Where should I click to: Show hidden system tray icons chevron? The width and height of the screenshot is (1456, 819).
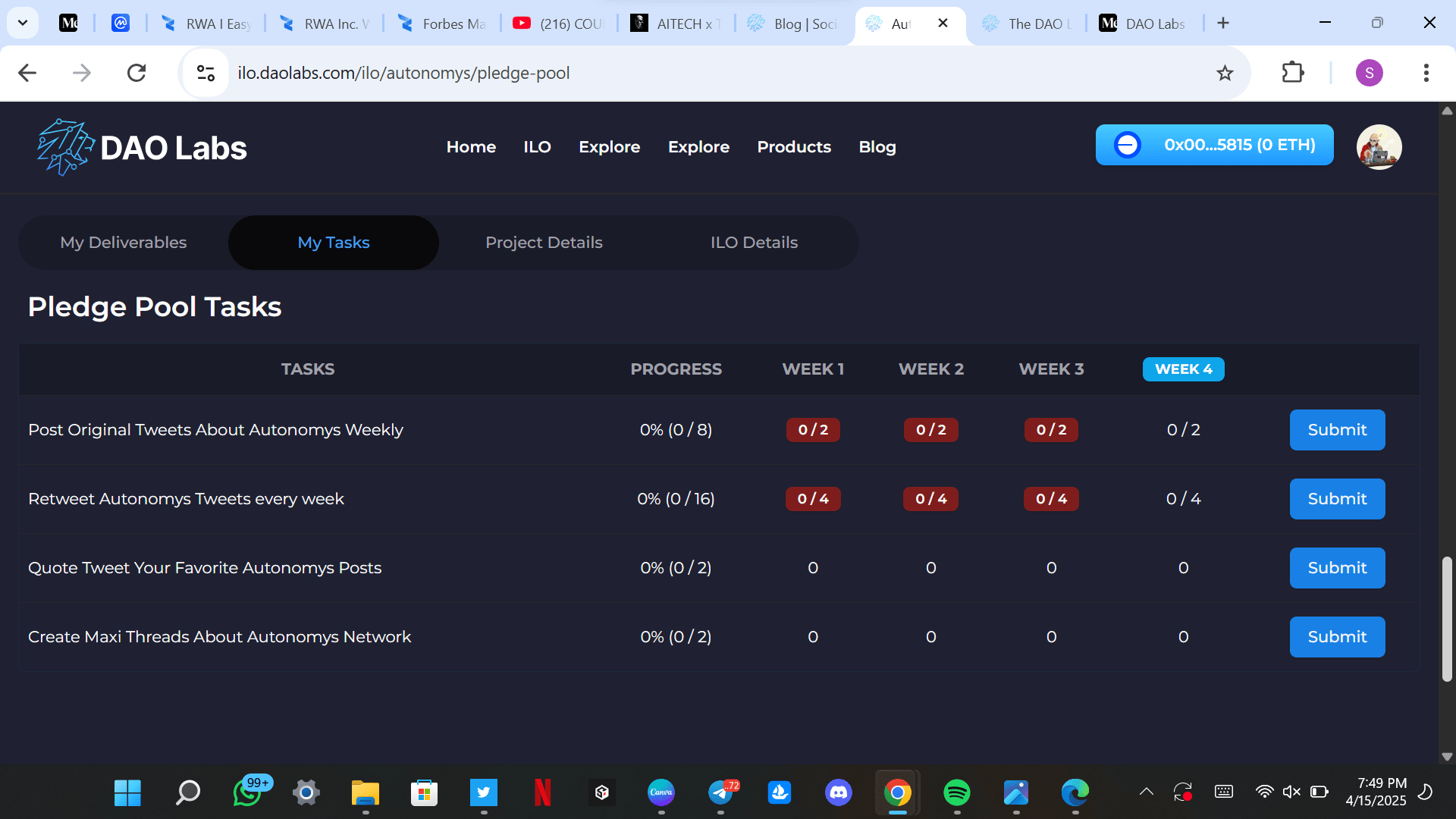1146,792
